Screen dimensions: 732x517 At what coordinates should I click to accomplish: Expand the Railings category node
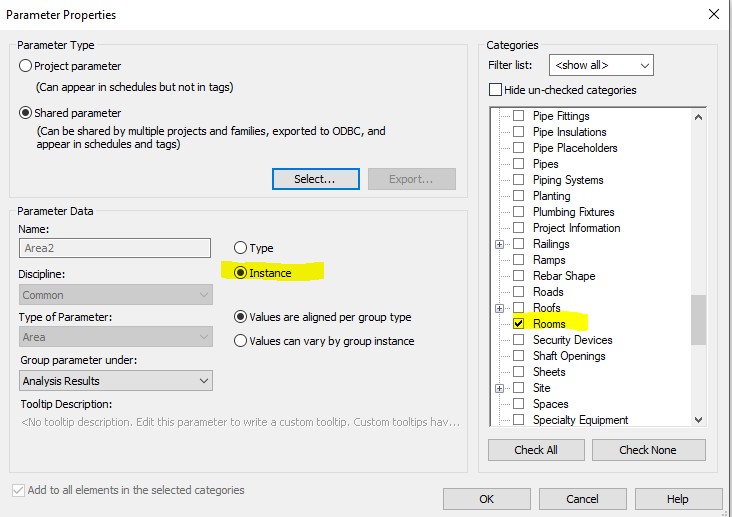pos(499,244)
